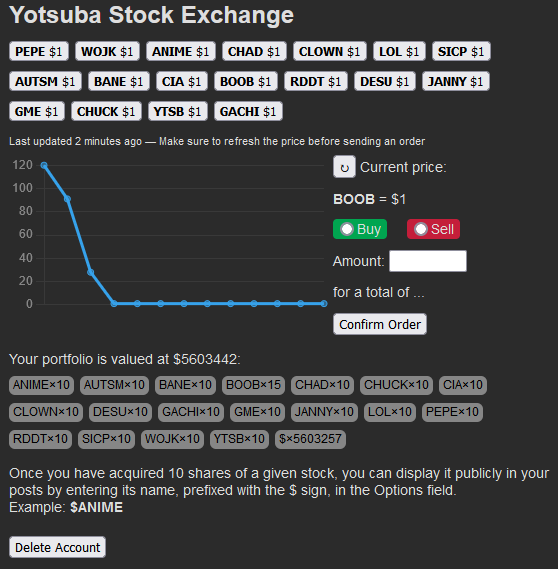Click the CLOWN $1 stock button
Image resolution: width=558 pixels, height=569 pixels.
pyautogui.click(x=330, y=51)
